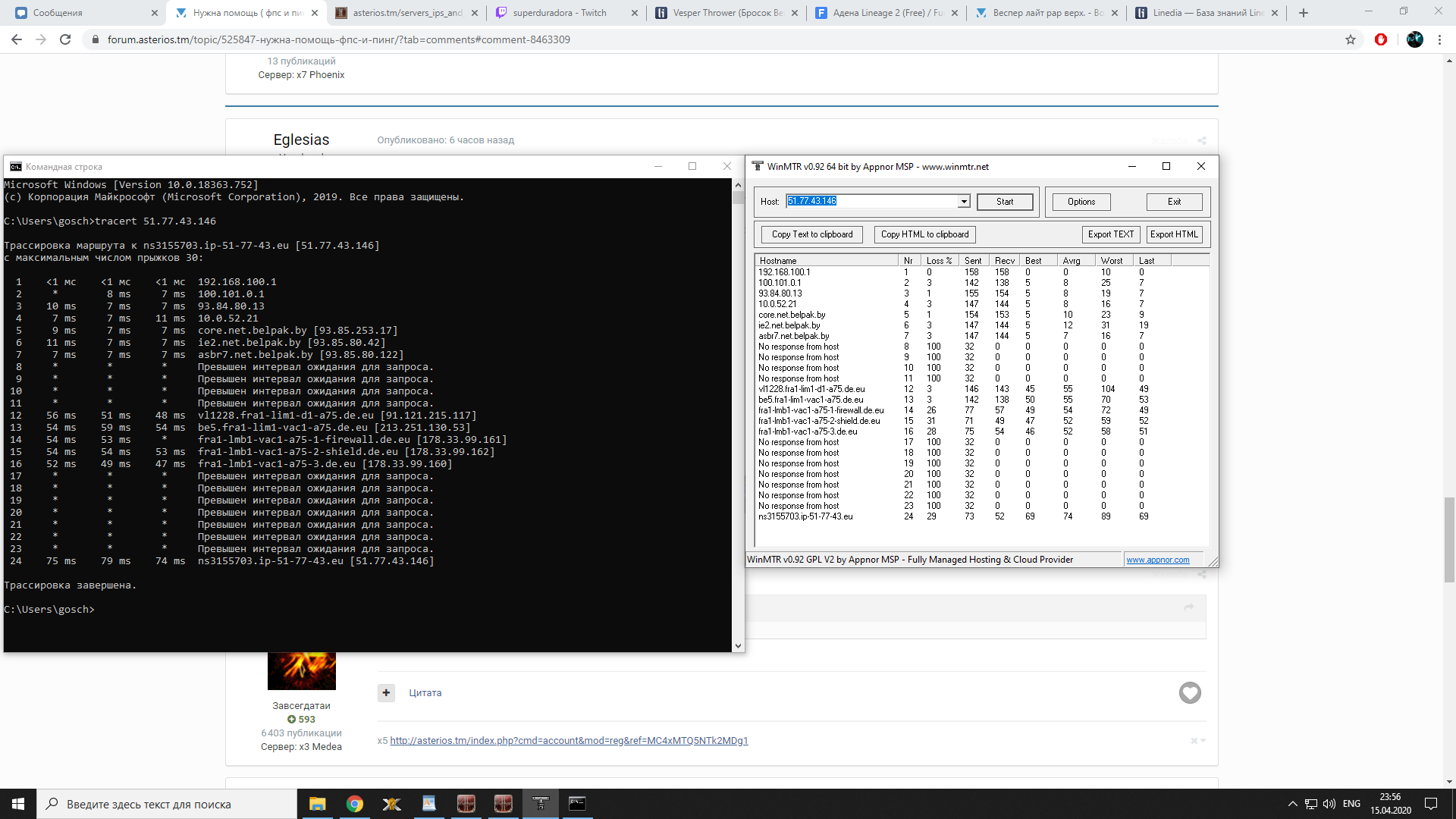Close the Сообщения tab
The height and width of the screenshot is (819, 1456).
[x=154, y=13]
